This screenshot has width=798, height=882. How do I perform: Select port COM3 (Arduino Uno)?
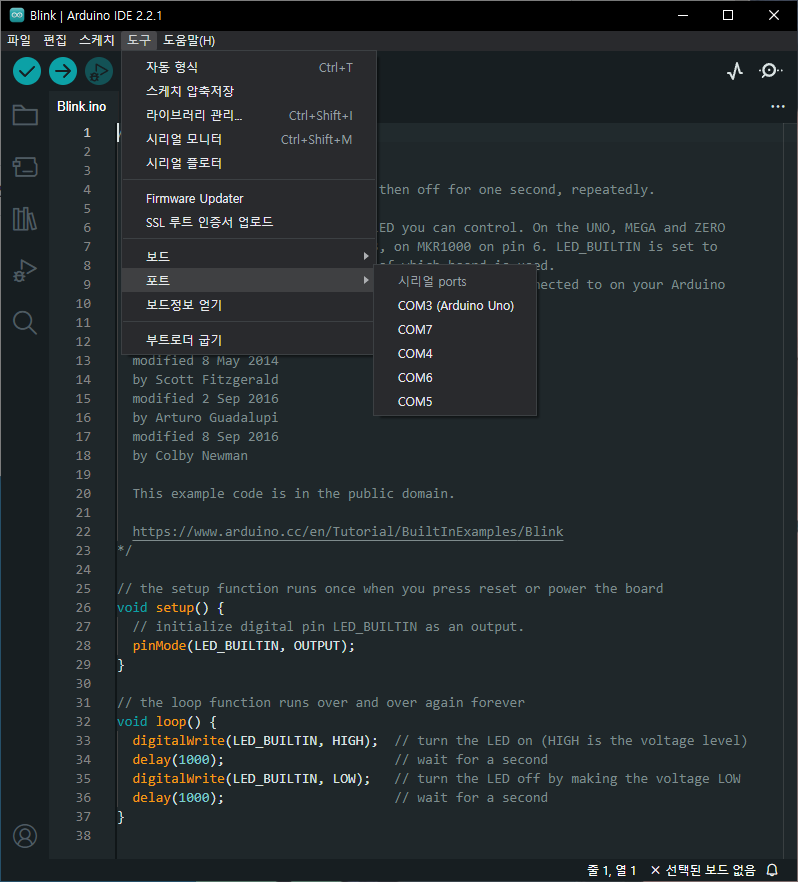pyautogui.click(x=456, y=305)
